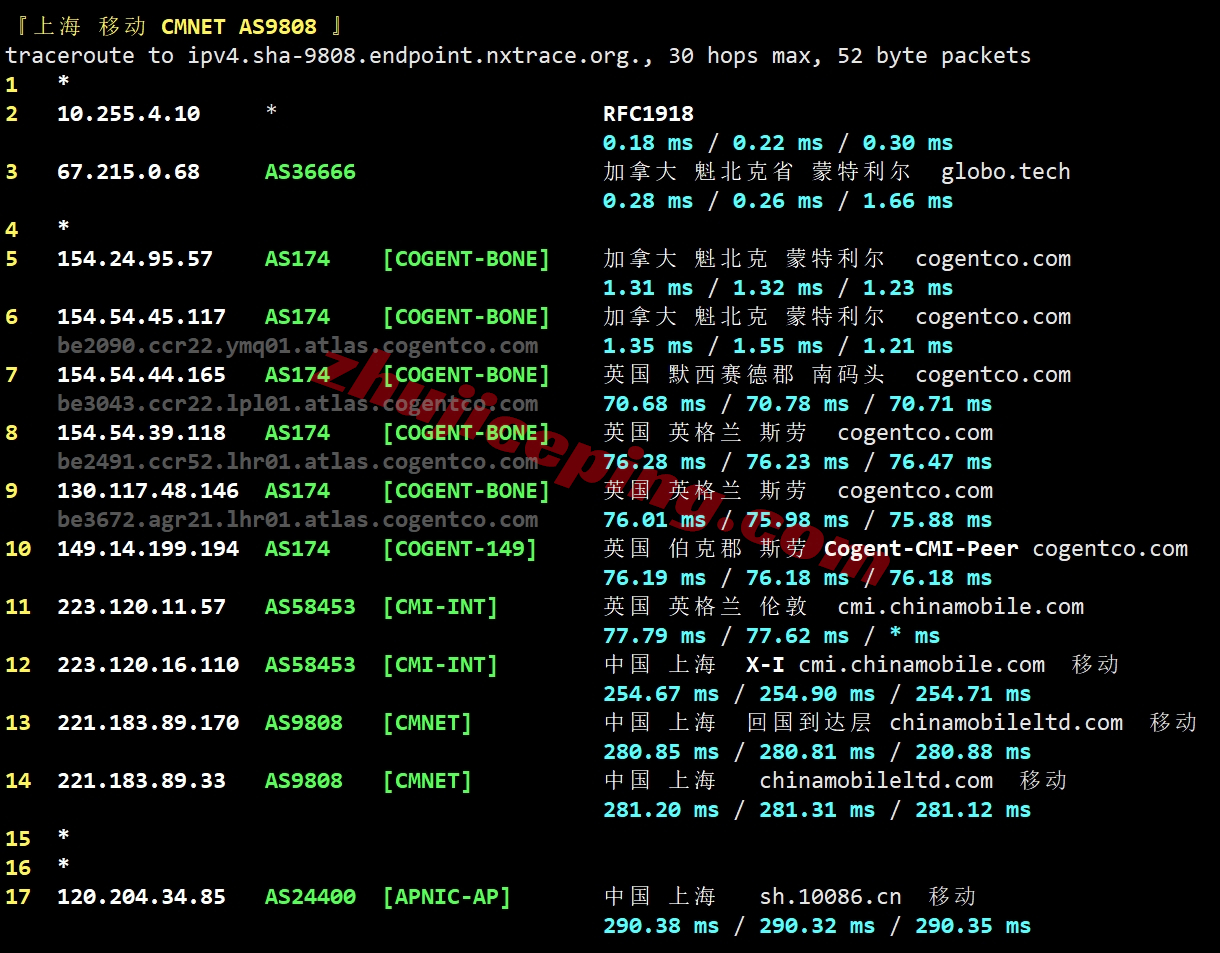Screen dimensions: 1220x953
Task: Select IP address 223.120.11.57
Action: point(141,607)
